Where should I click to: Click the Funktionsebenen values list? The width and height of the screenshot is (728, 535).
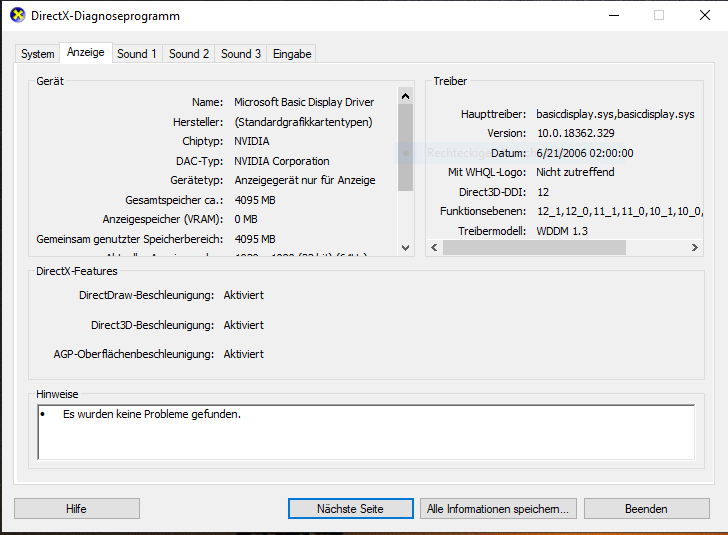[620, 211]
